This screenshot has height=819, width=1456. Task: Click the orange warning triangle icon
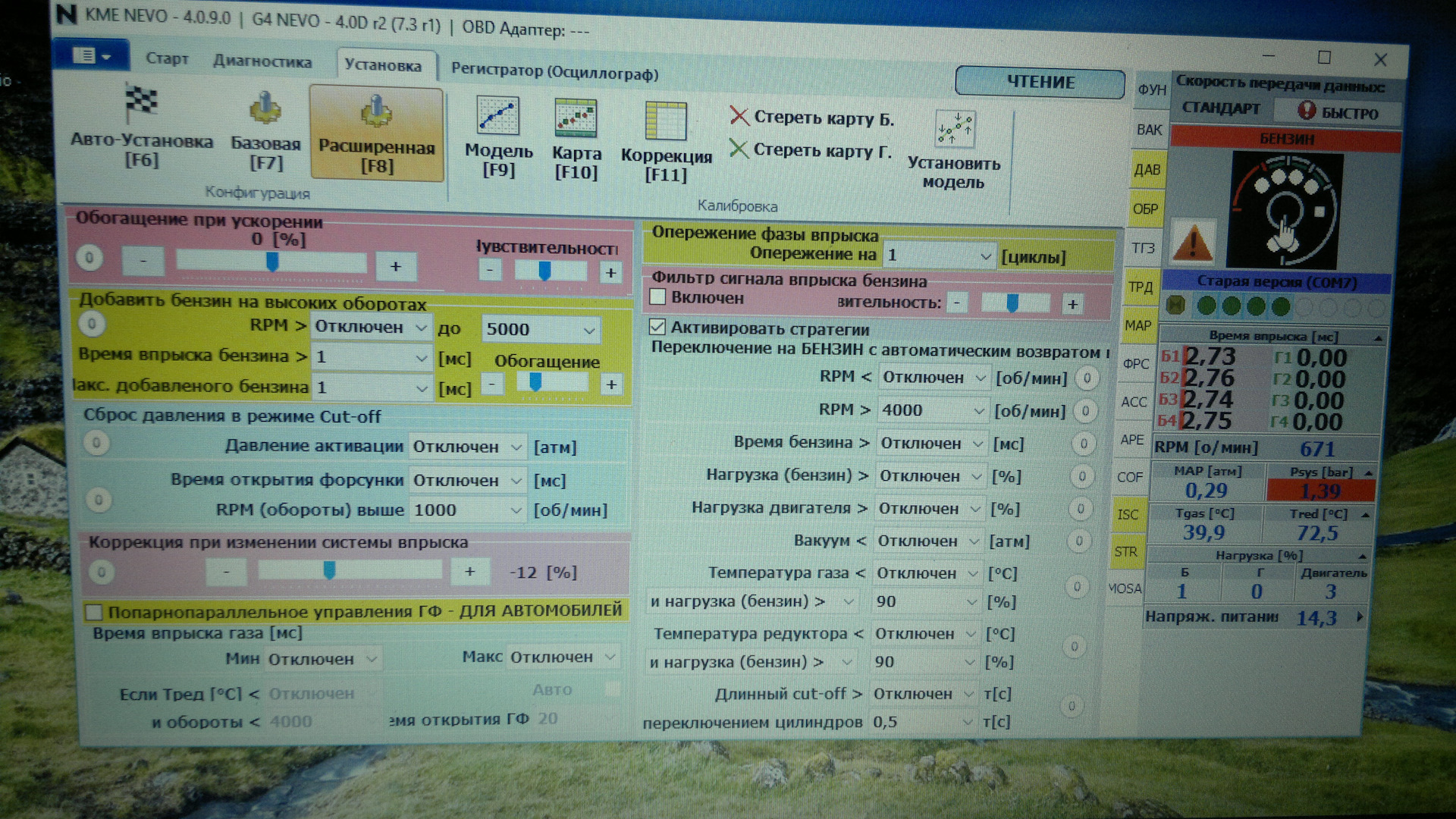click(x=1191, y=243)
